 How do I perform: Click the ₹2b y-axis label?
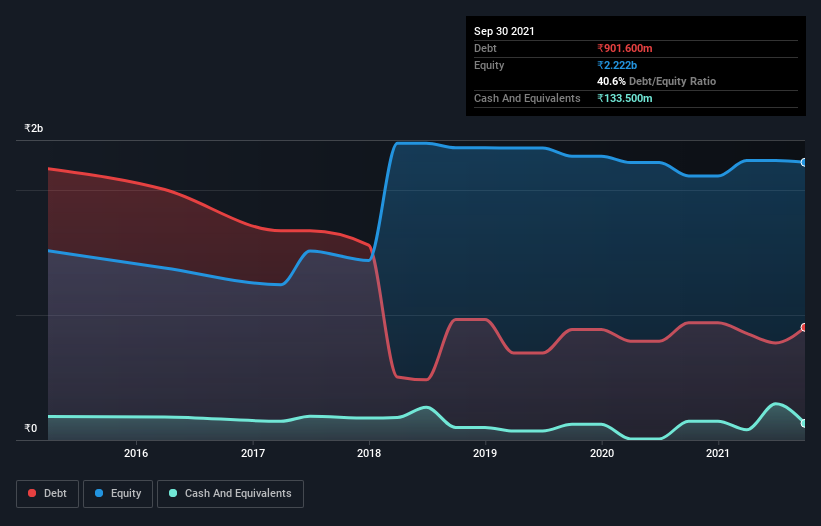click(34, 128)
